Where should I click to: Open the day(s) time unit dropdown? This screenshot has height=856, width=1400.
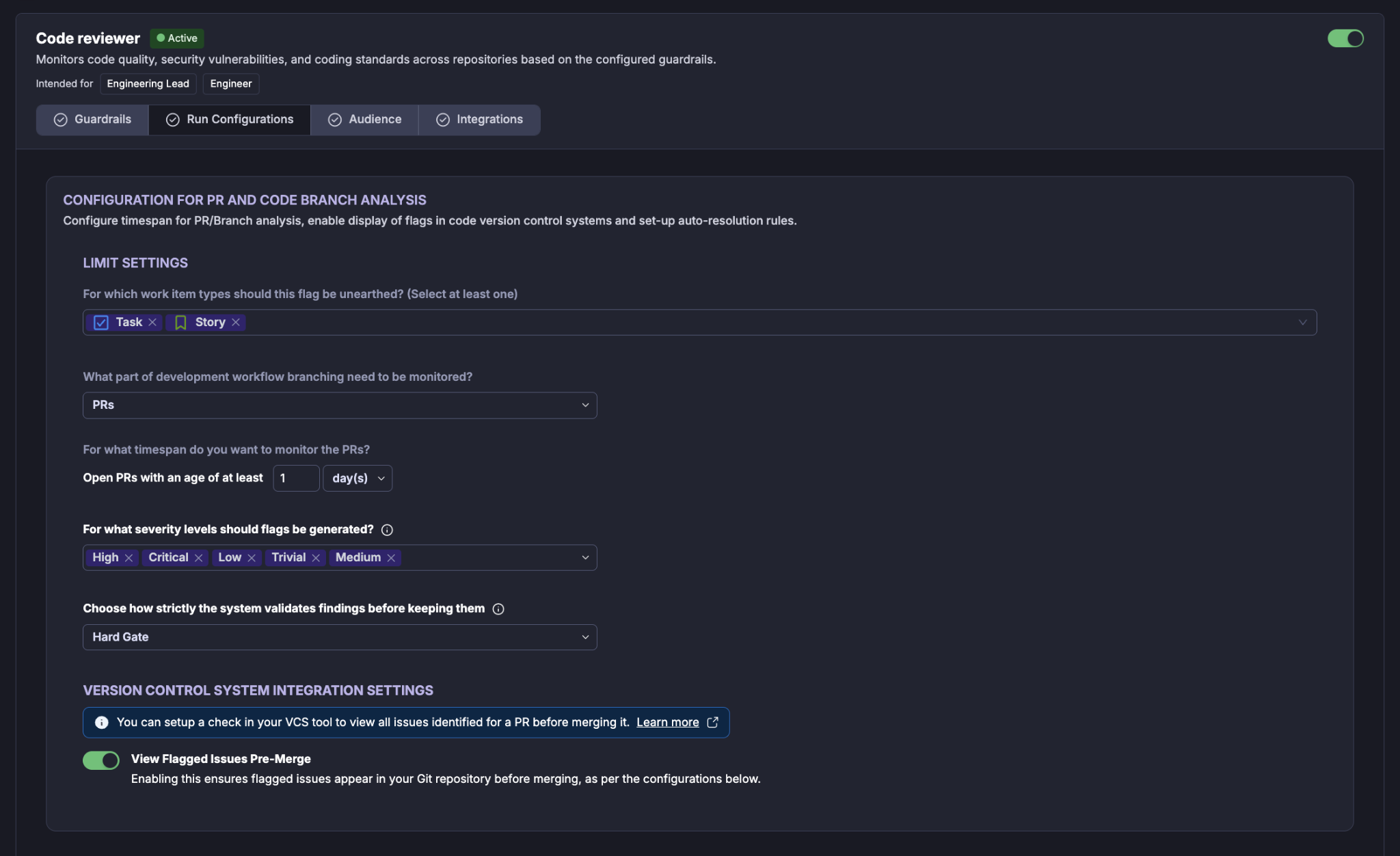point(358,478)
